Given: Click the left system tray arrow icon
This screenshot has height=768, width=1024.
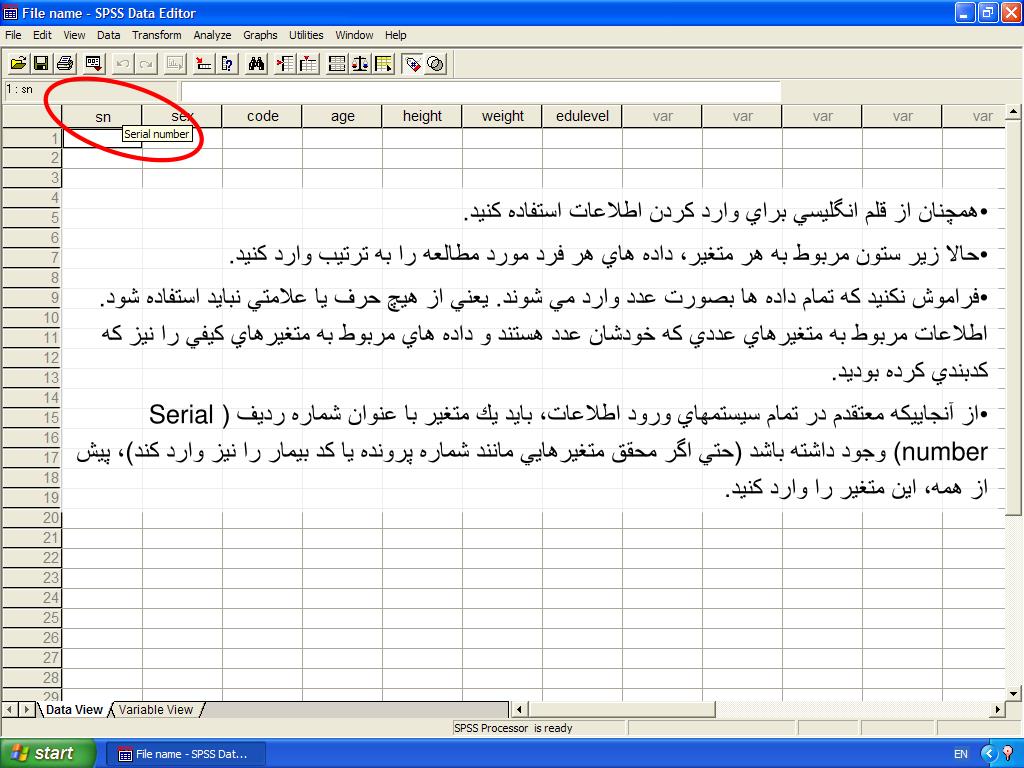Looking at the screenshot, I should pyautogui.click(x=990, y=754).
